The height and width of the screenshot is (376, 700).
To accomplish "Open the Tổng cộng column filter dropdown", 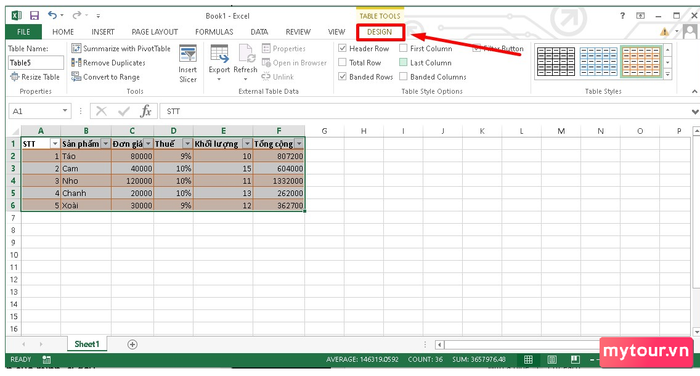I will click(x=299, y=144).
